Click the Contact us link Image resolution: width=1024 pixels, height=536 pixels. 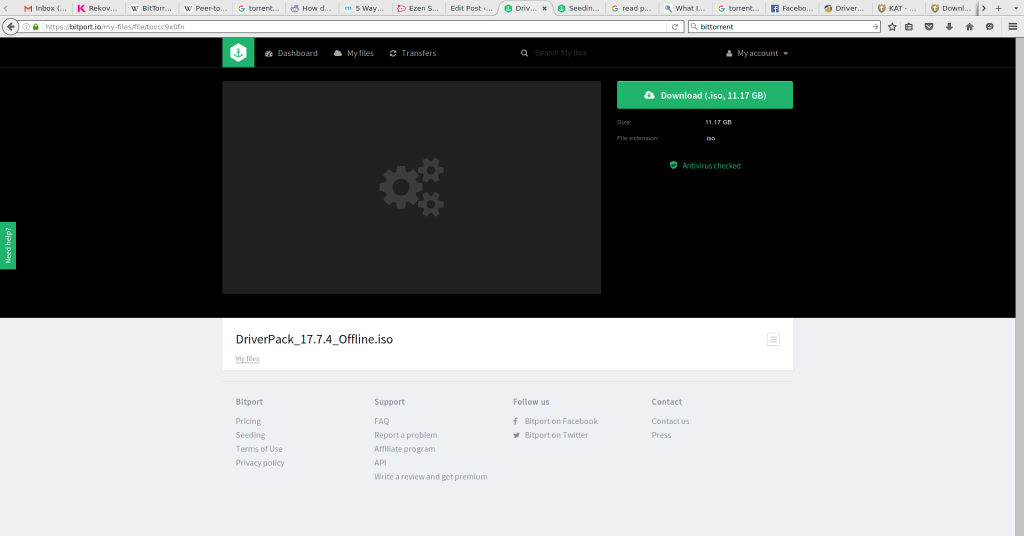pos(670,421)
